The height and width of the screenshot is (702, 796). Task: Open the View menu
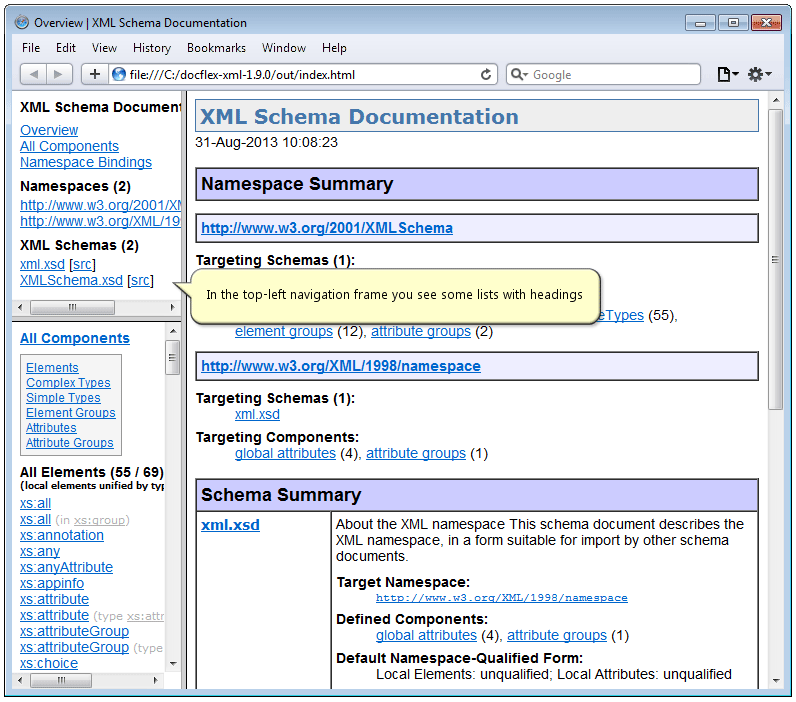tap(104, 47)
